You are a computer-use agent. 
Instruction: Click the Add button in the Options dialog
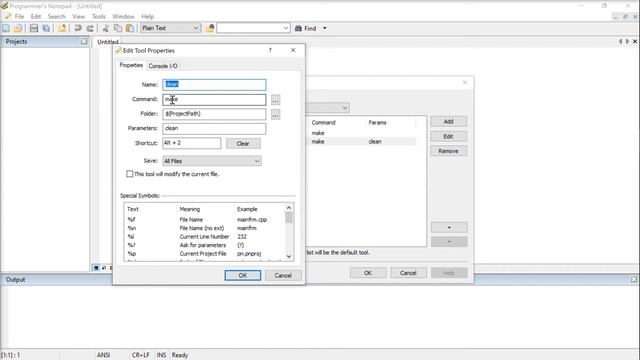point(449,122)
